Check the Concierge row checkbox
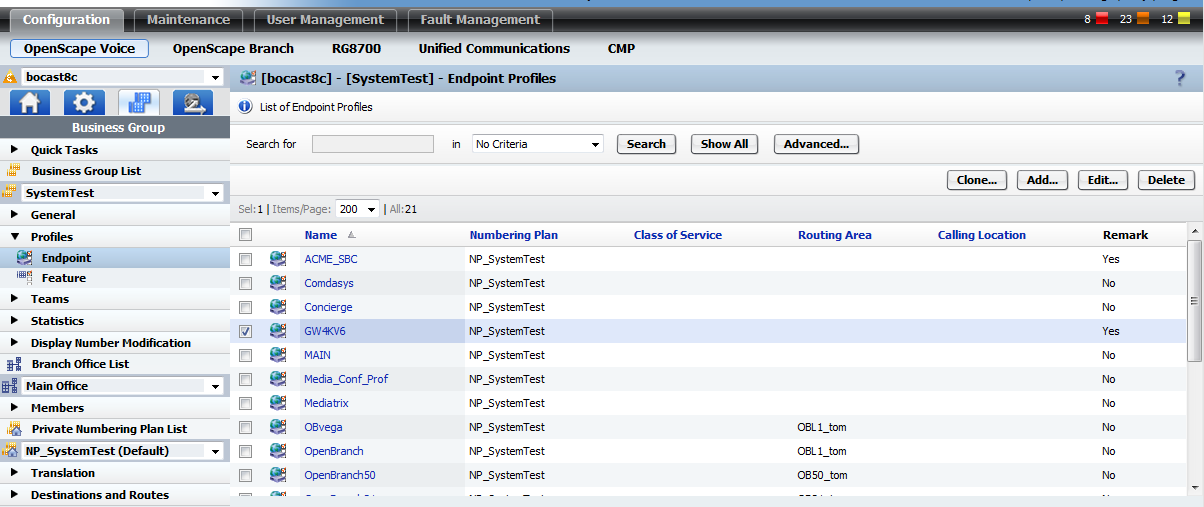The width and height of the screenshot is (1204, 507). 245,307
